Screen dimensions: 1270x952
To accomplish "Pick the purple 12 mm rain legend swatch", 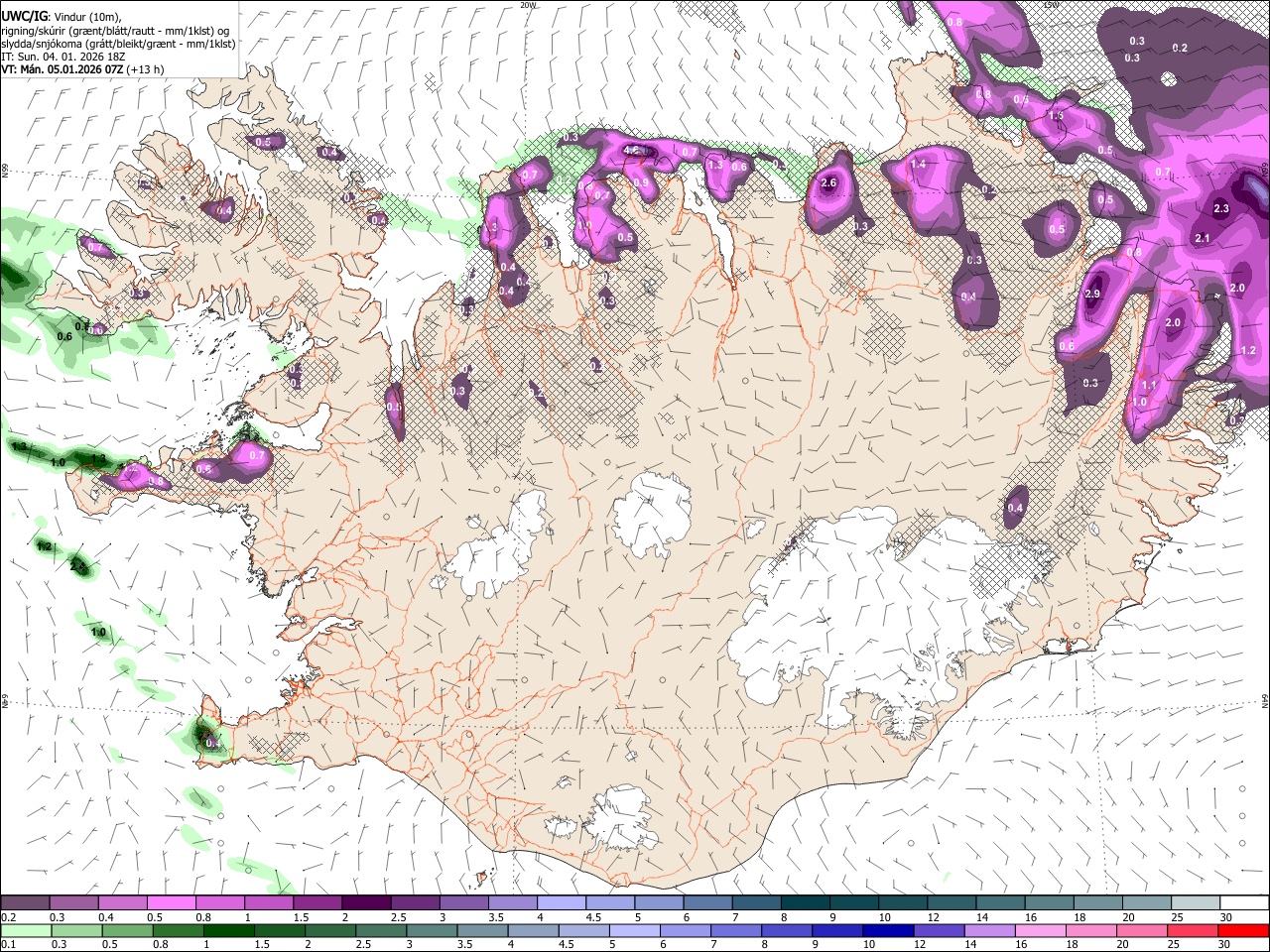I will pos(939,930).
